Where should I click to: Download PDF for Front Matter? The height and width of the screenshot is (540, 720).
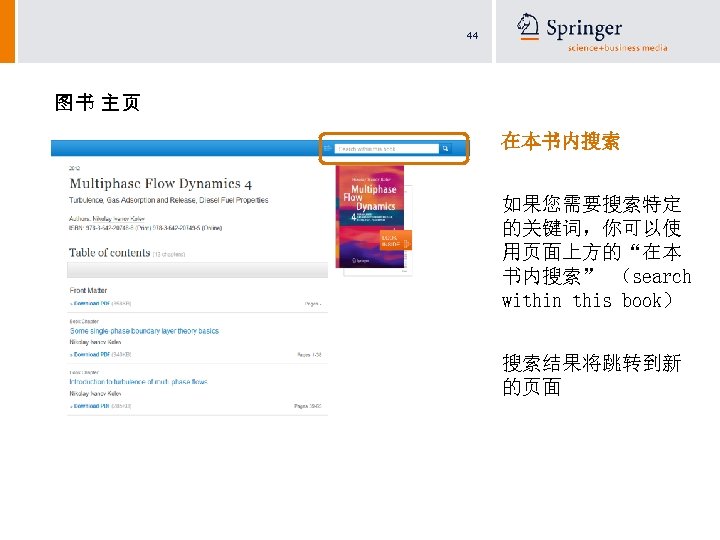[91, 304]
